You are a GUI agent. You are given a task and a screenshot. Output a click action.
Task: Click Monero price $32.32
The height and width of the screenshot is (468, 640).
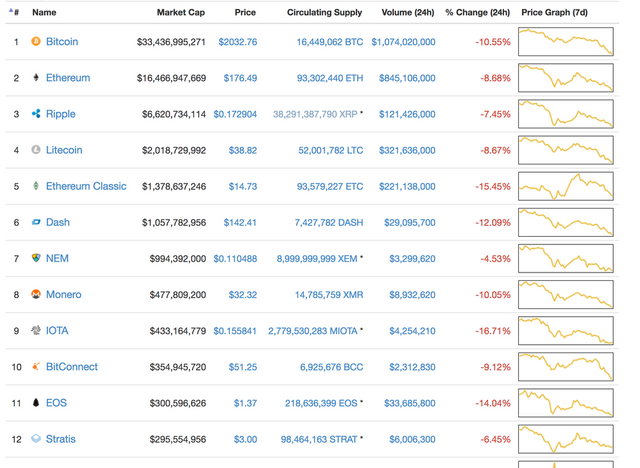coord(242,295)
